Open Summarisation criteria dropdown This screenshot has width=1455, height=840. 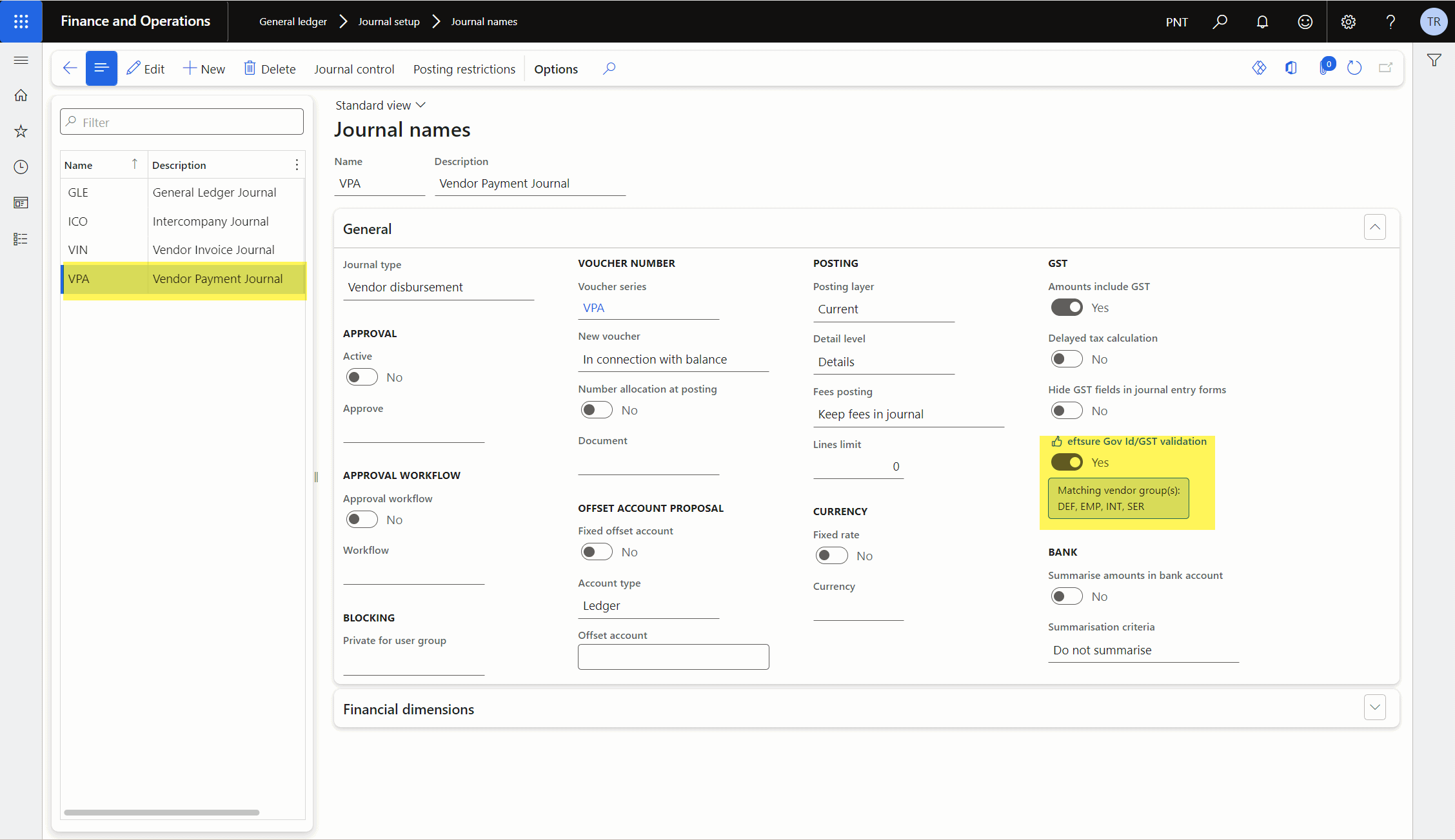click(x=1143, y=650)
